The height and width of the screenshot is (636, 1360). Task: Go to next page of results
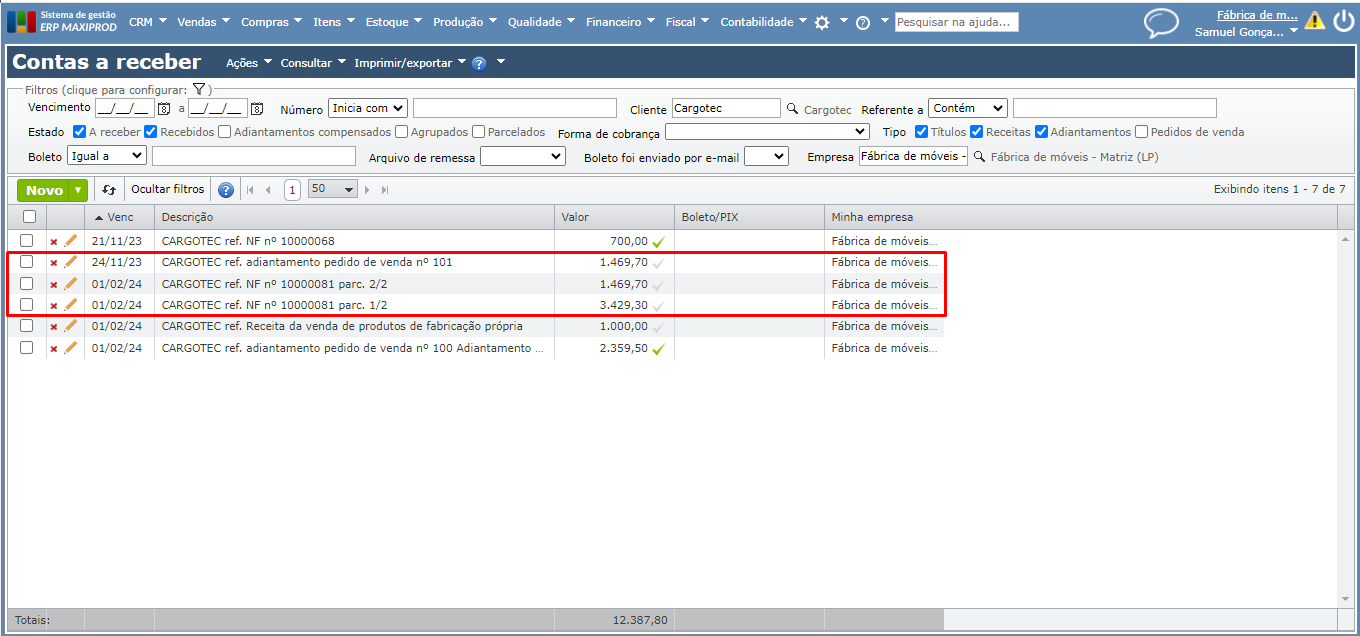[x=368, y=190]
